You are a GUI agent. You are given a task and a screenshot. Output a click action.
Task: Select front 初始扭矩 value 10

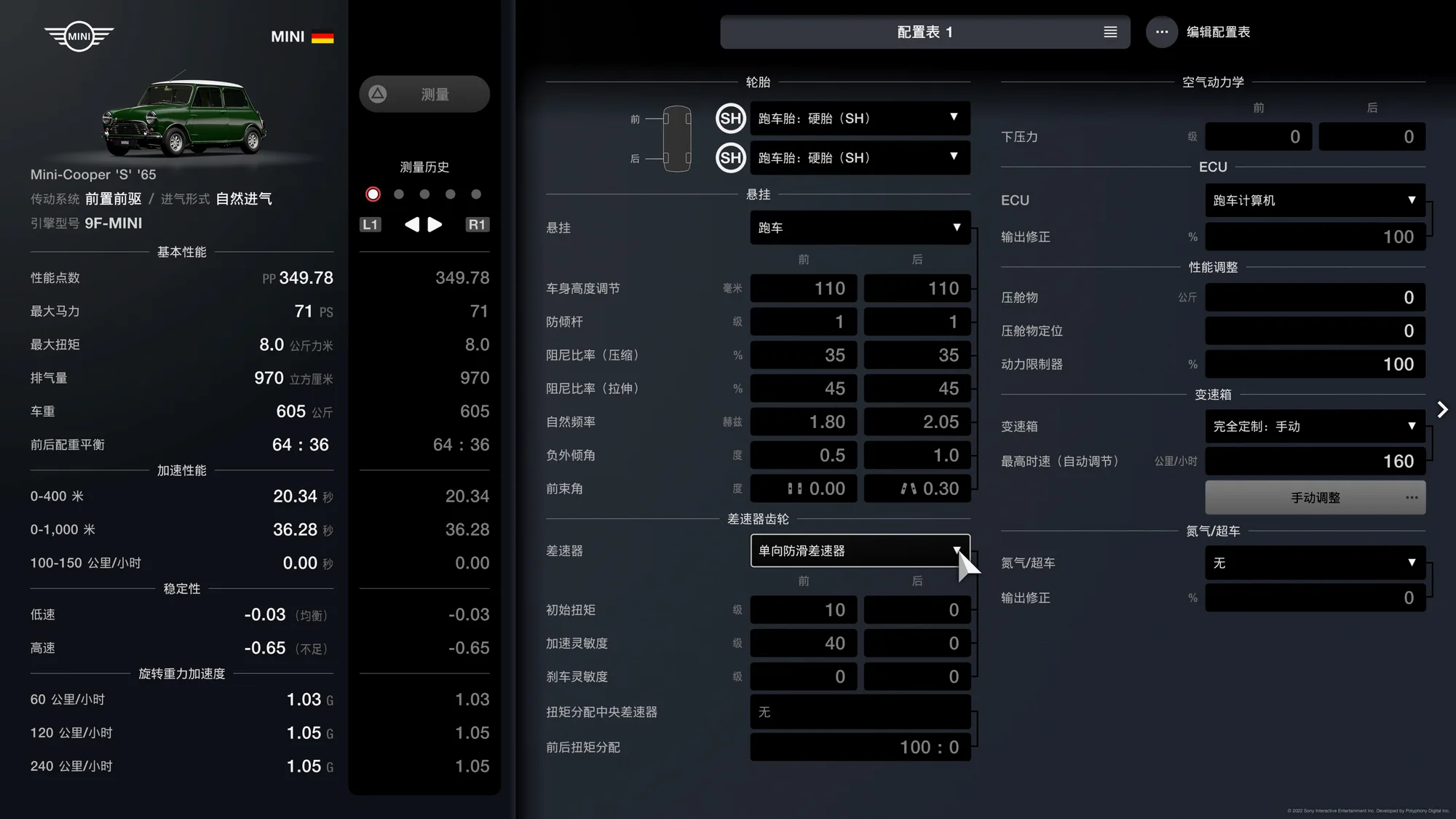804,610
